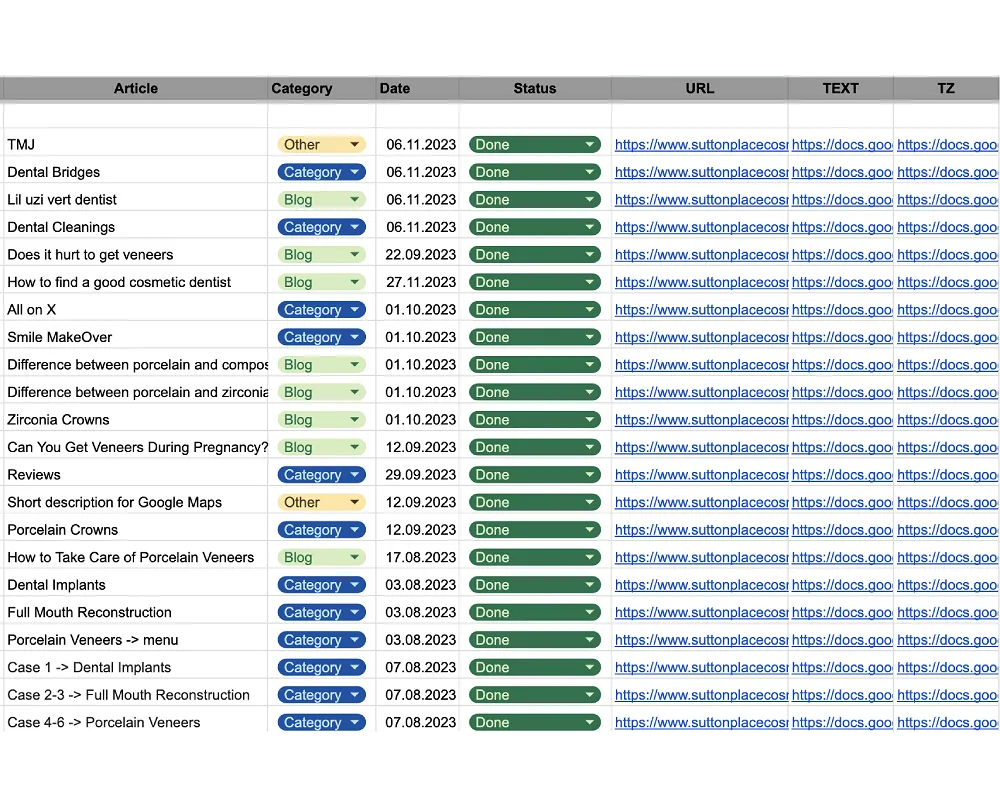Select the Status column header
Image resolution: width=1000 pixels, height=806 pixels.
(534, 88)
